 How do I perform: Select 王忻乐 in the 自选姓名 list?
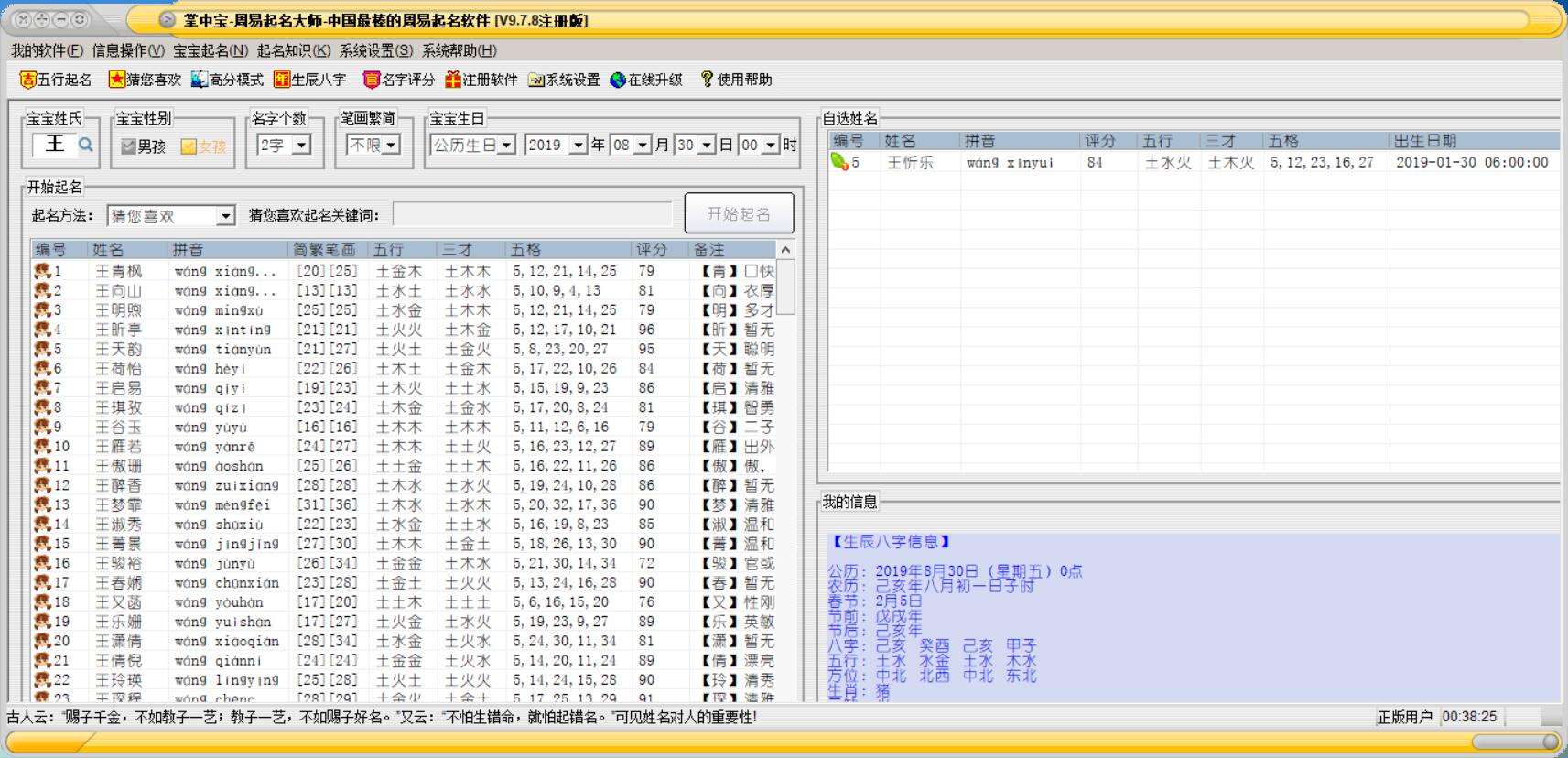1194,162
